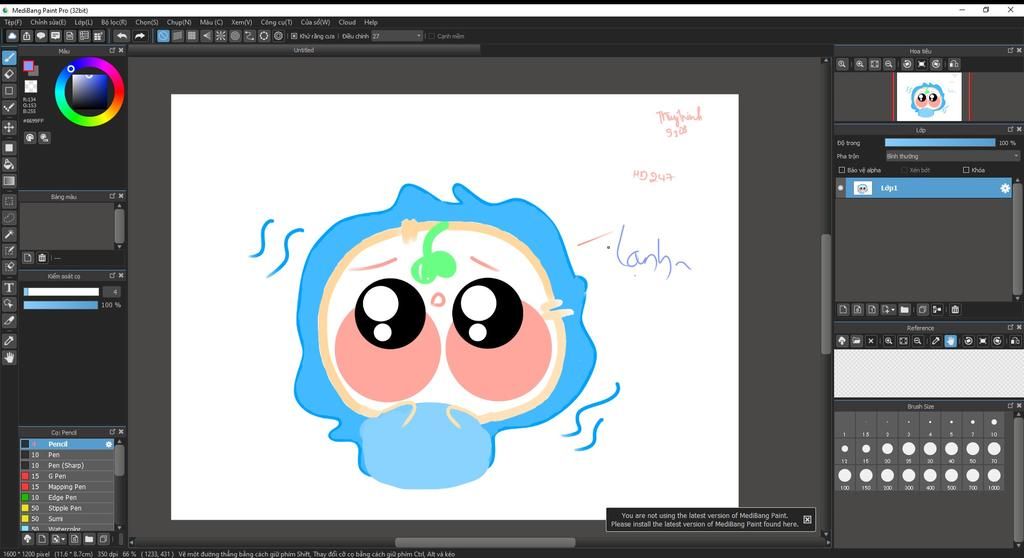
Task: Enable Bảo vệ alpha checkbox
Action: coord(842,170)
